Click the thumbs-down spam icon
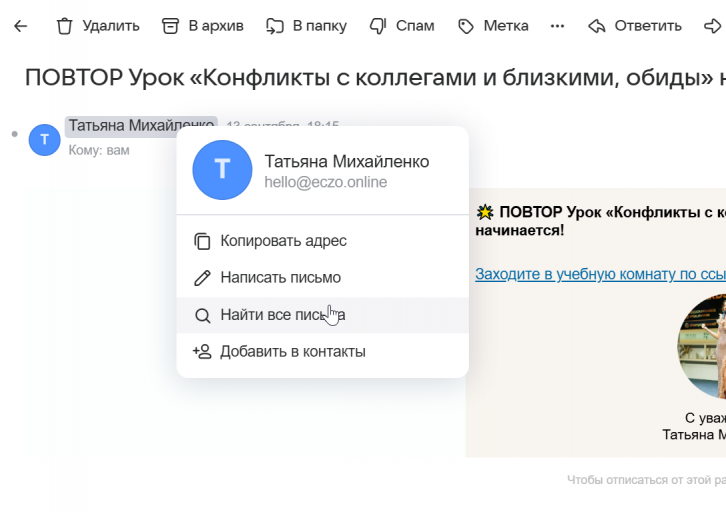726x512 pixels. pyautogui.click(x=378, y=26)
